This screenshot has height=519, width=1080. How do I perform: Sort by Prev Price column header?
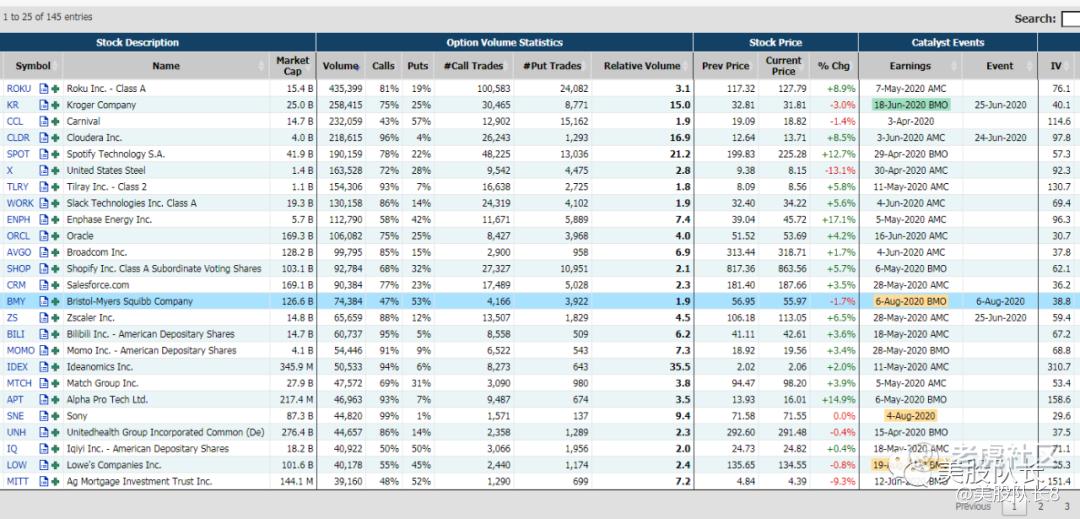tap(725, 66)
